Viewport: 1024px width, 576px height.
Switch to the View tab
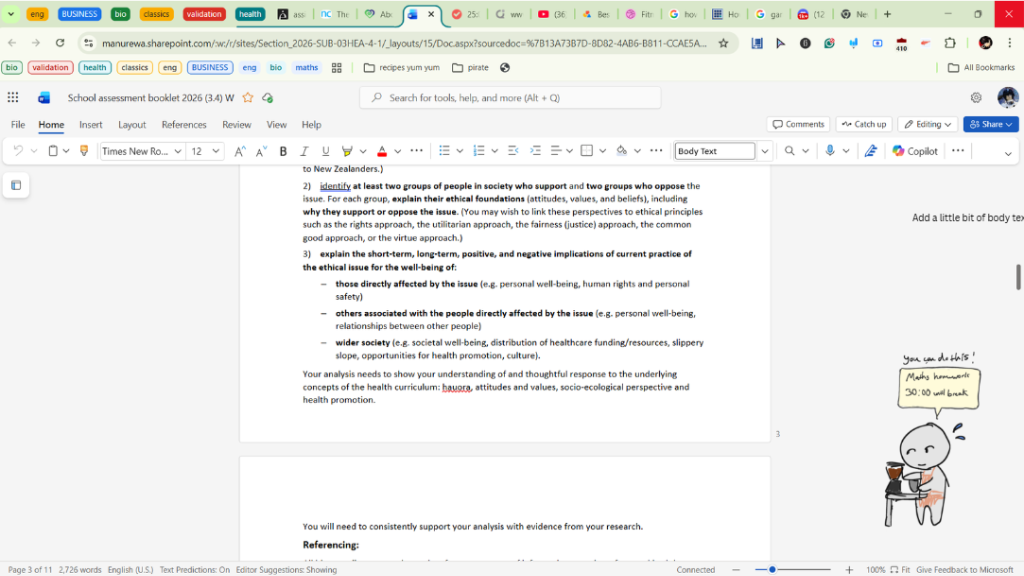click(276, 124)
